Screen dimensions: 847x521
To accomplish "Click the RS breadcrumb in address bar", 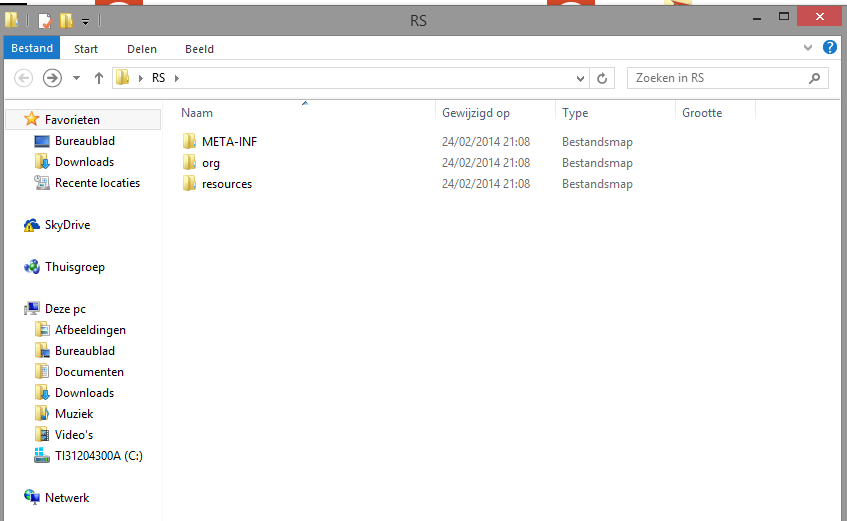I will [x=158, y=78].
